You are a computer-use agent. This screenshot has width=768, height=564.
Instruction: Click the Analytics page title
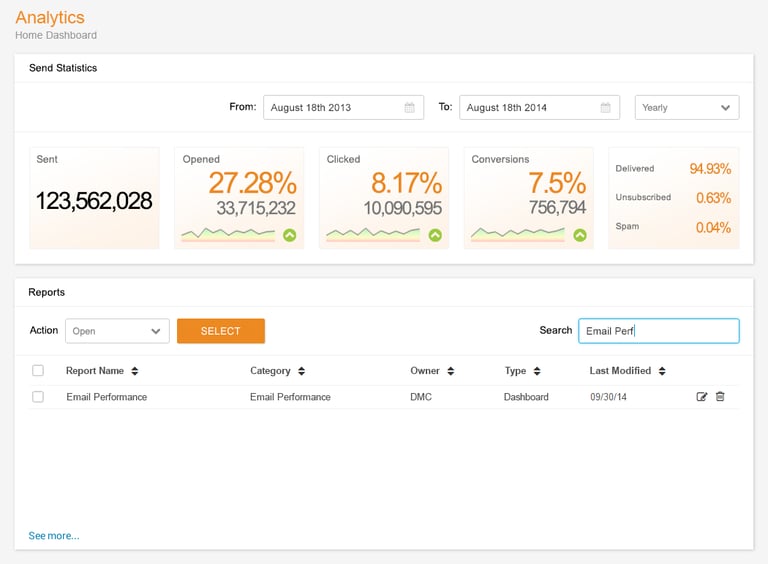point(50,17)
